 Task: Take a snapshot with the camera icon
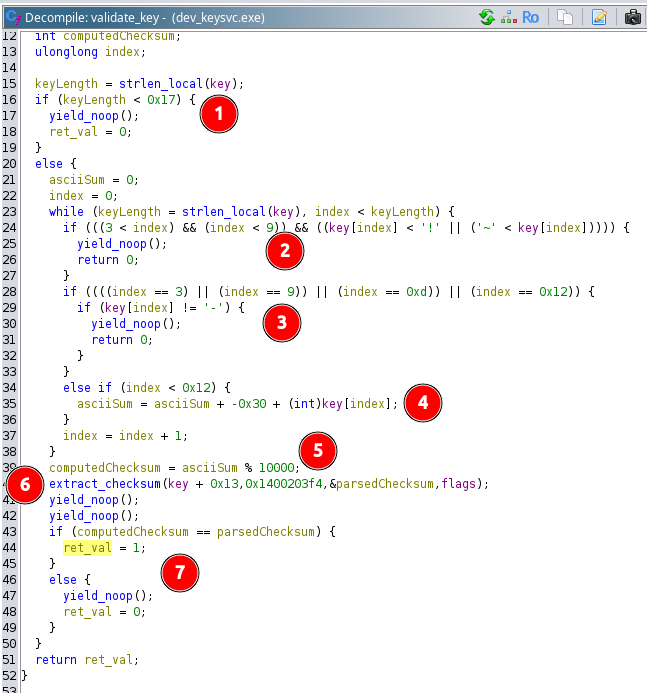(633, 17)
